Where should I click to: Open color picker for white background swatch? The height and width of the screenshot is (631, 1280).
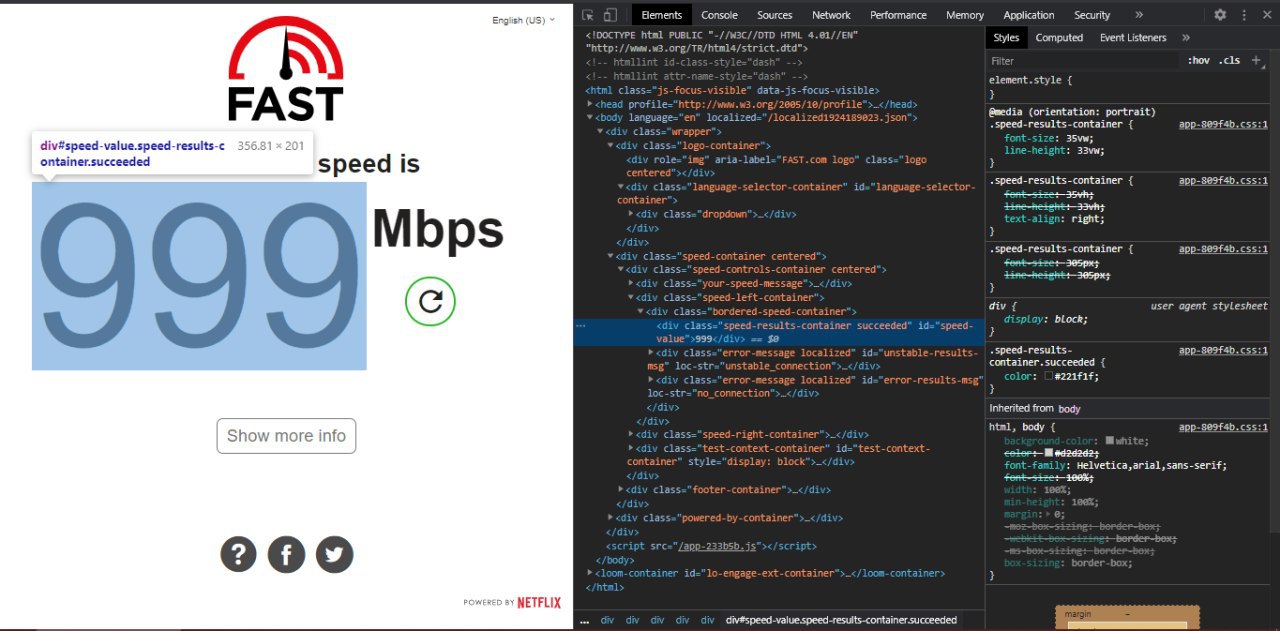(x=1110, y=441)
